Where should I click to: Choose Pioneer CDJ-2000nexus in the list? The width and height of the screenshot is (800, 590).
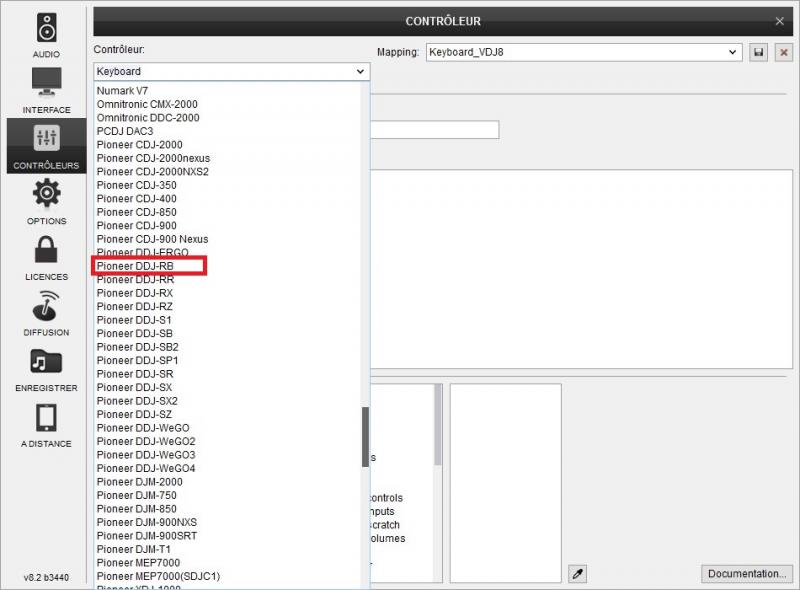[x=153, y=158]
